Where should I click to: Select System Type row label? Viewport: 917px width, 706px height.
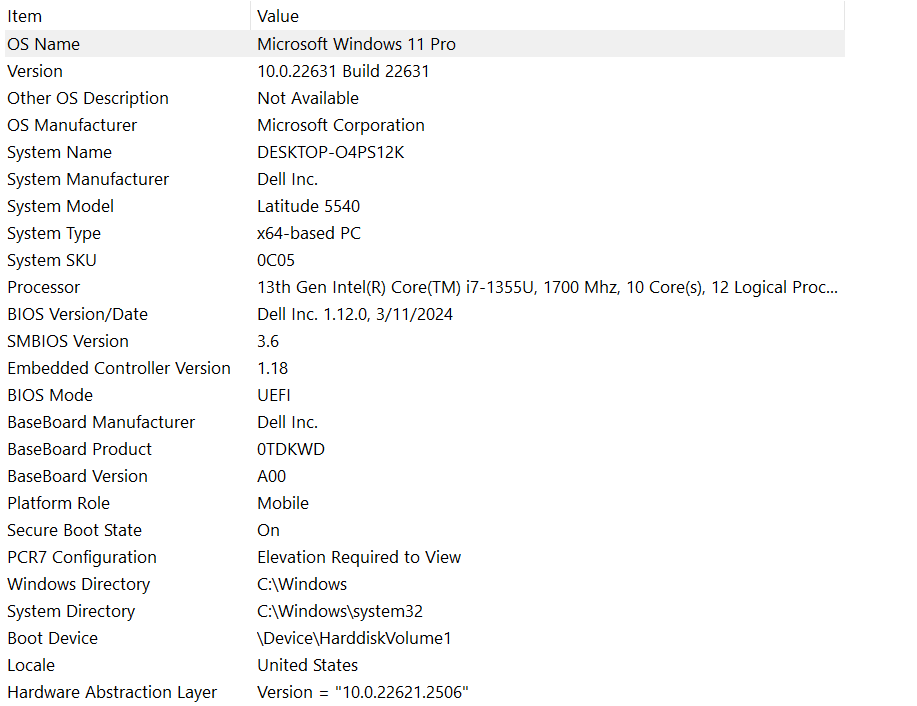(54, 233)
